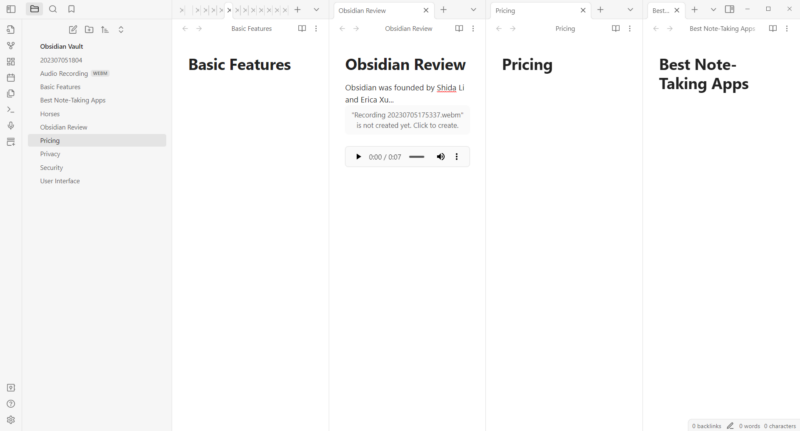
Task: Open another vault icon at bottom left
Action: click(11, 388)
